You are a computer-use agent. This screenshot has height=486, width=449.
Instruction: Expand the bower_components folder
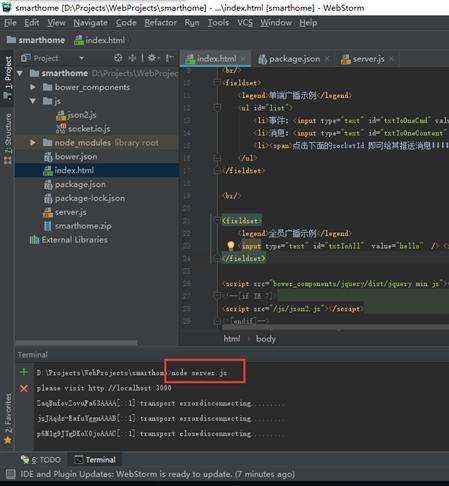point(33,87)
